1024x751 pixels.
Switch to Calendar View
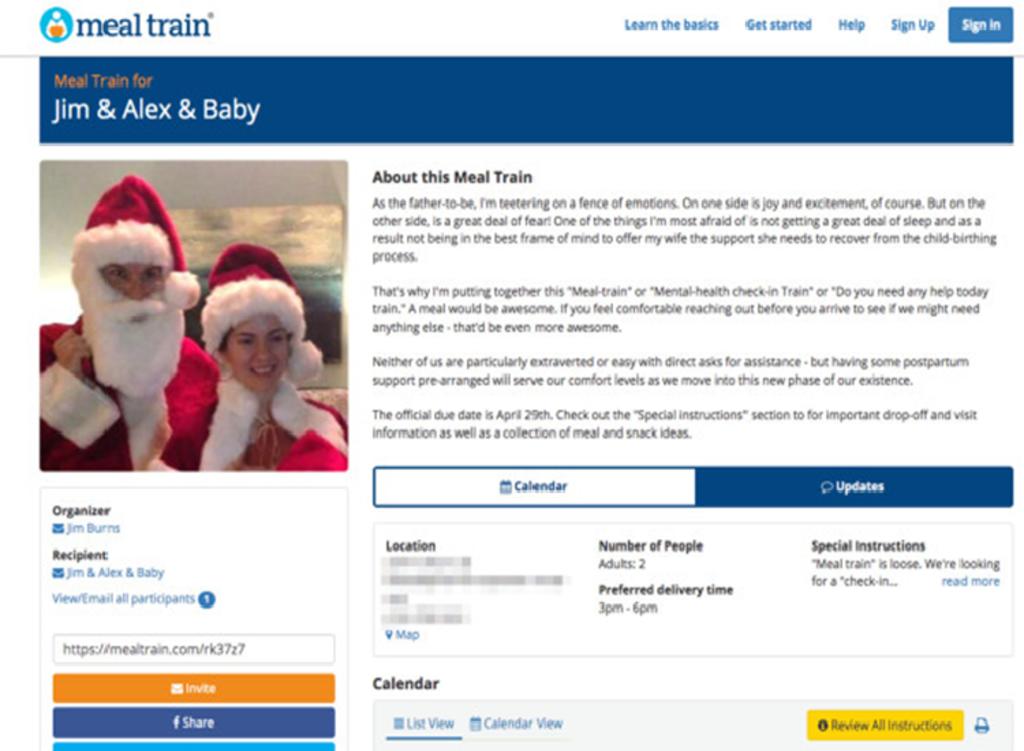click(x=516, y=723)
